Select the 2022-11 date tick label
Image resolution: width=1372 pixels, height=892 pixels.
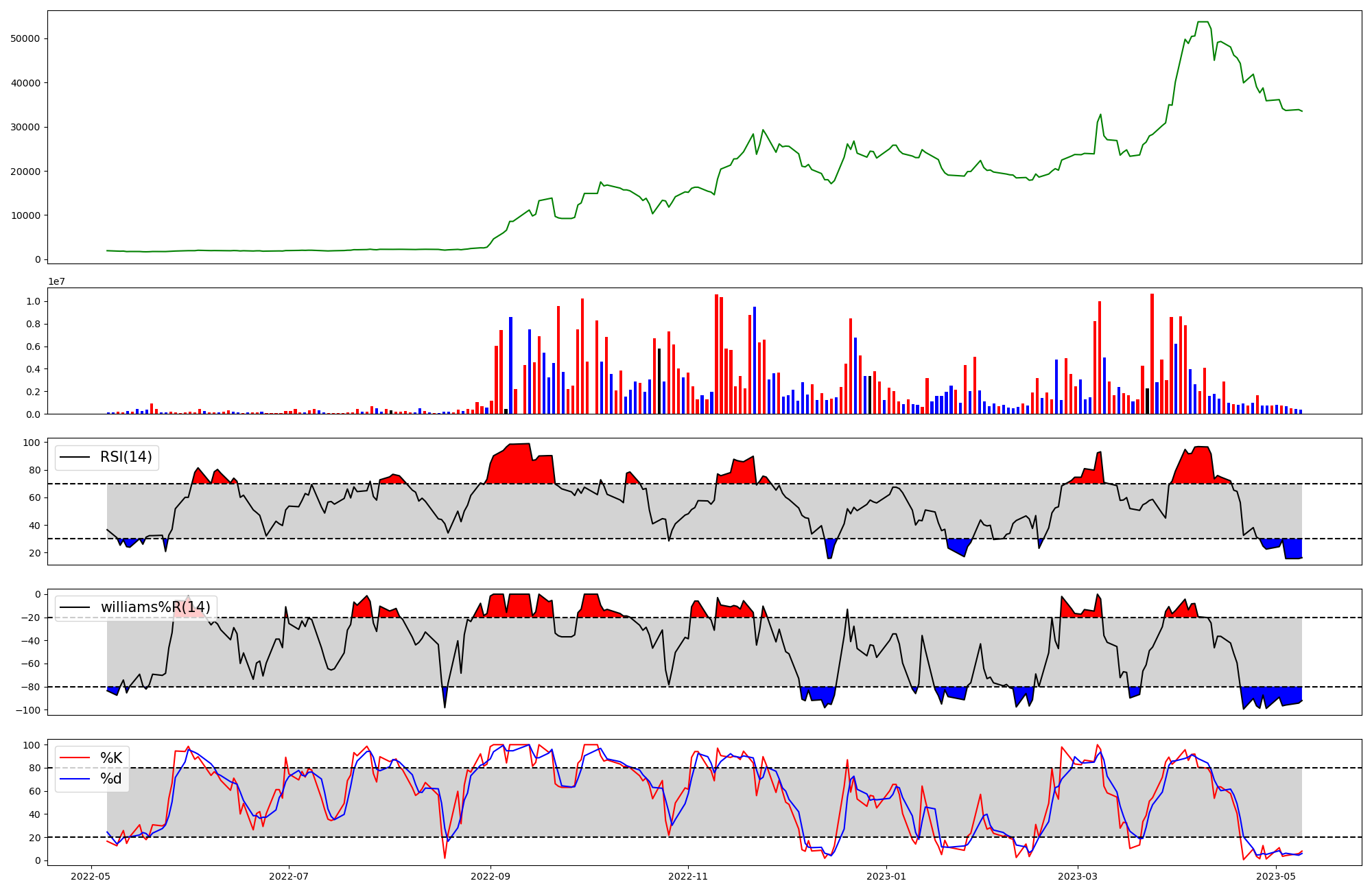tap(688, 876)
